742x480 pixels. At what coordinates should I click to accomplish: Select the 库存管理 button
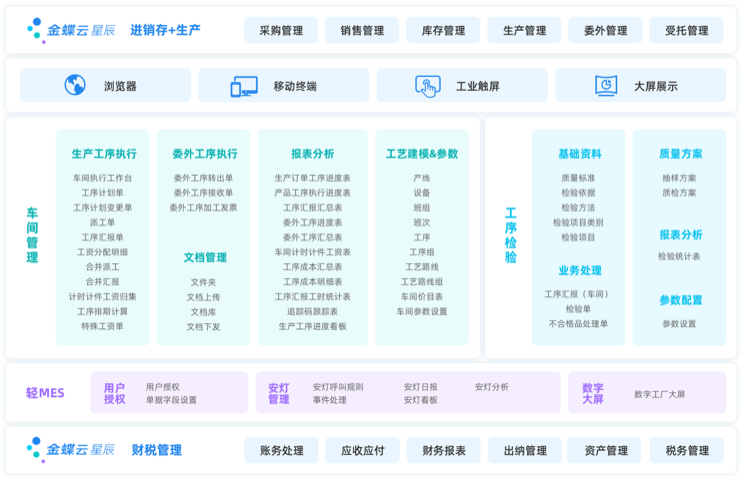click(x=443, y=31)
